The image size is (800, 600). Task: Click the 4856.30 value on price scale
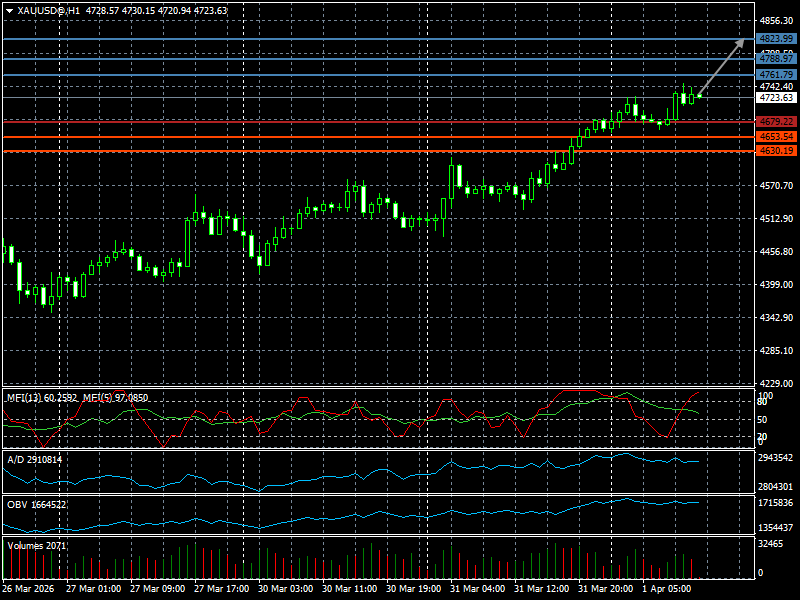(x=776, y=20)
